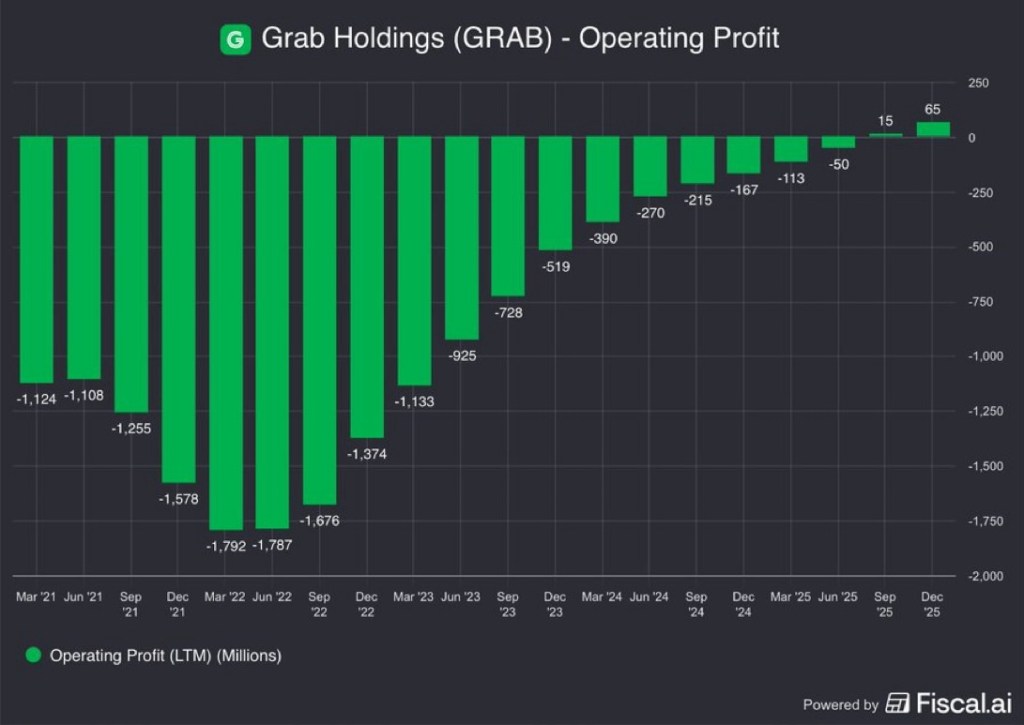
Task: Click the green Grab logo icon
Action: [x=235, y=39]
